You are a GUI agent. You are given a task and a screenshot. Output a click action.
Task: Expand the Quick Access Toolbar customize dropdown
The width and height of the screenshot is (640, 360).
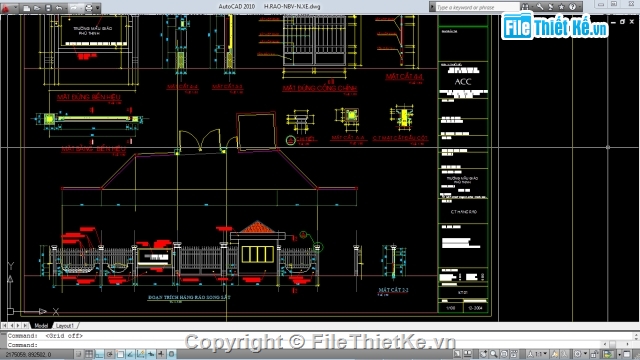(x=97, y=8)
